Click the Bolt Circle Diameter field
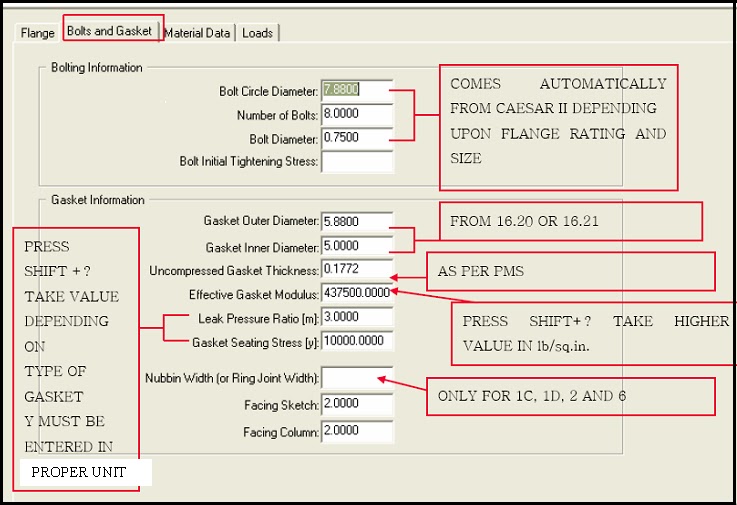 pos(357,90)
